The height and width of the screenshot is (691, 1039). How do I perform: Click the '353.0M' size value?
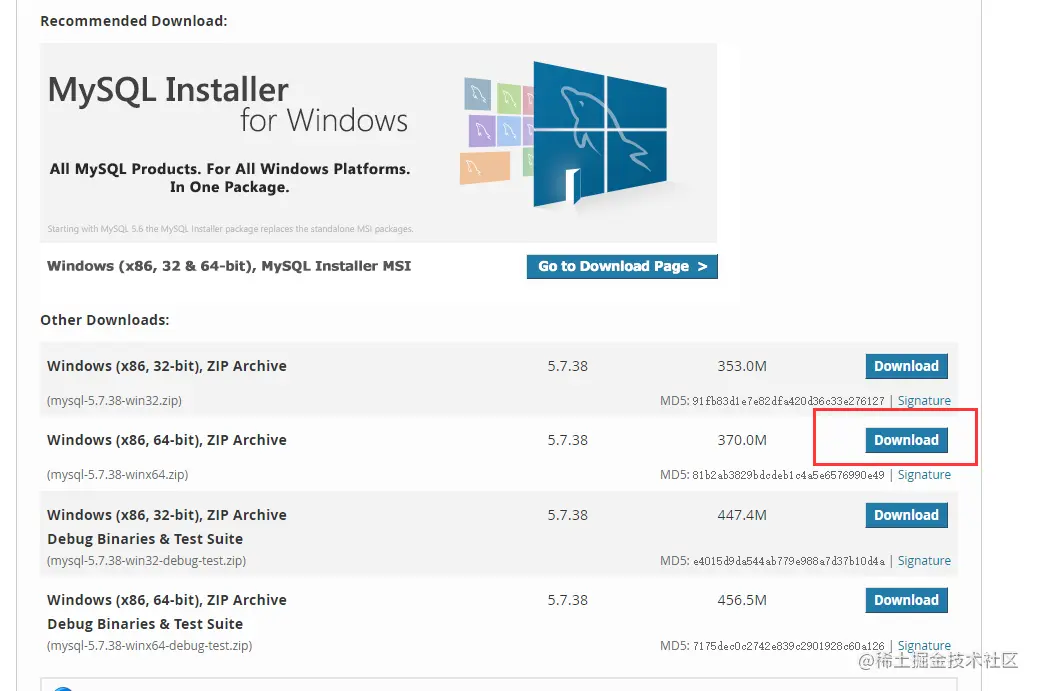(x=742, y=366)
